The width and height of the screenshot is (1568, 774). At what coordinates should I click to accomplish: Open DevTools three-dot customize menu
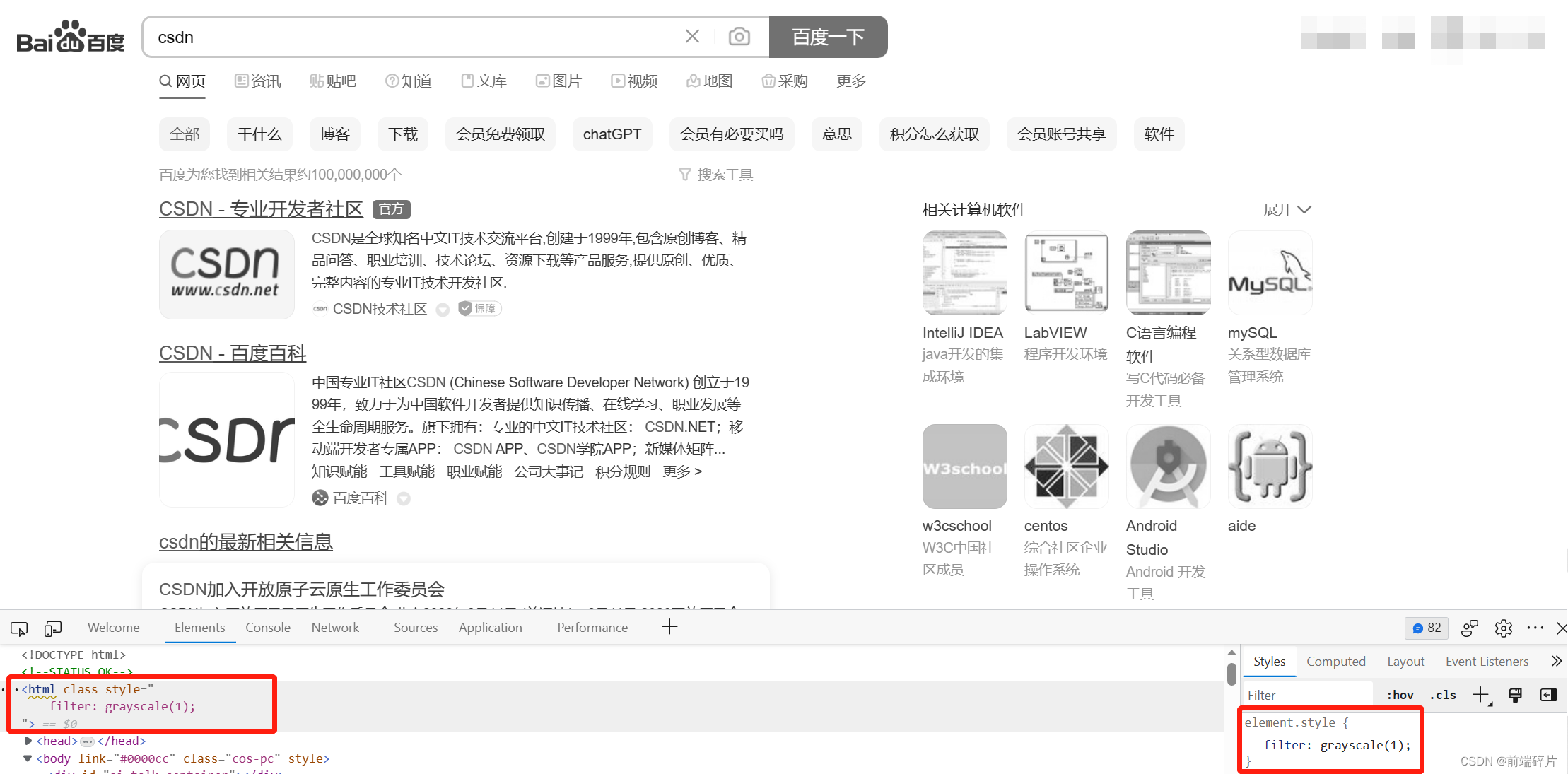point(1535,628)
